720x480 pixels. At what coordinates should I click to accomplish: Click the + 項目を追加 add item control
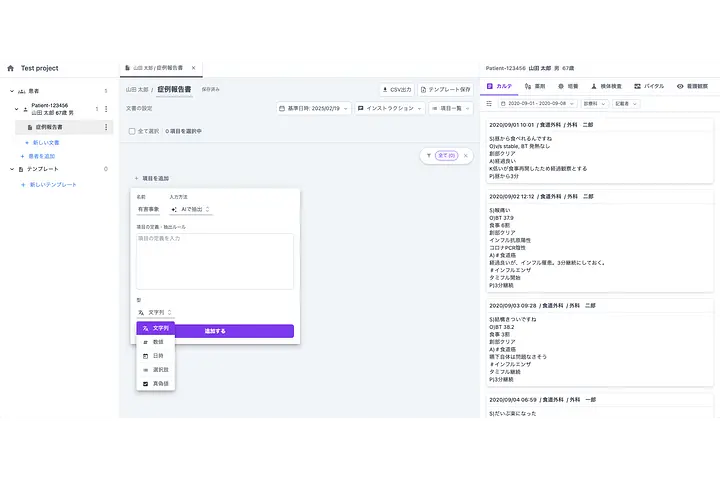pyautogui.click(x=151, y=178)
